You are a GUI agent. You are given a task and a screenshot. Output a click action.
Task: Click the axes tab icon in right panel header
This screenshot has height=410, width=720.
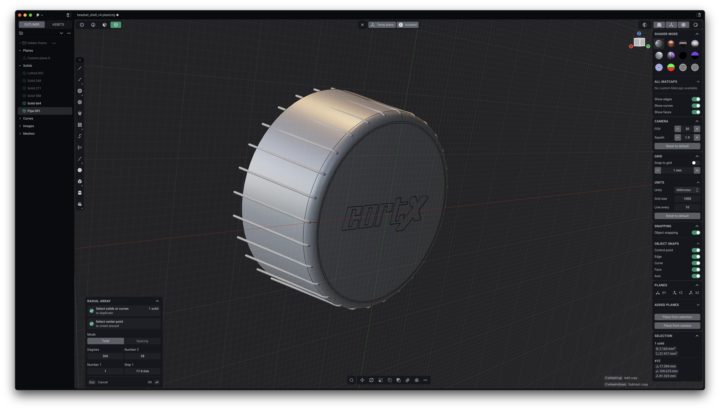click(671, 25)
